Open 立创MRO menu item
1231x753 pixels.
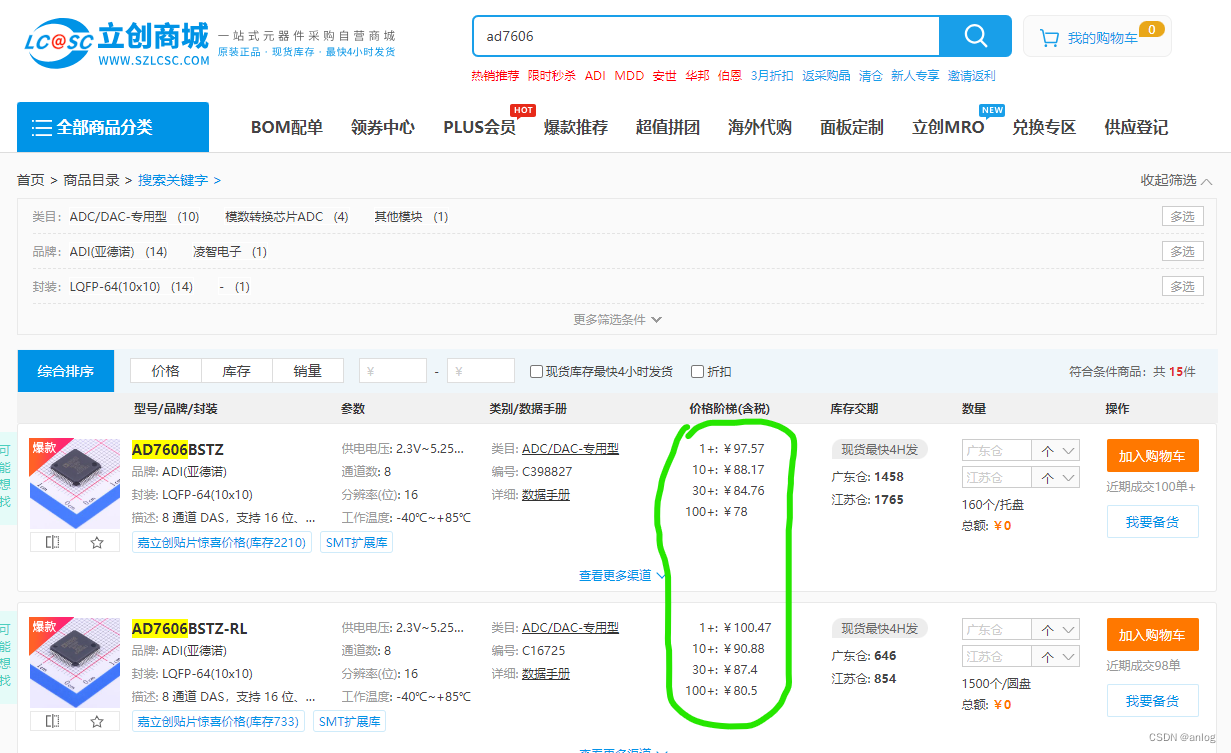pos(948,128)
